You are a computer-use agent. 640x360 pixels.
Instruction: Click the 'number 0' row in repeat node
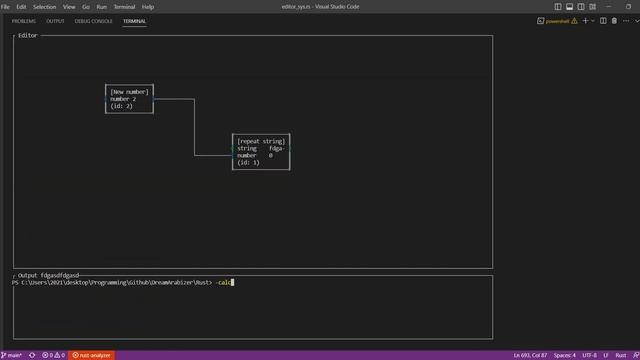click(255, 156)
